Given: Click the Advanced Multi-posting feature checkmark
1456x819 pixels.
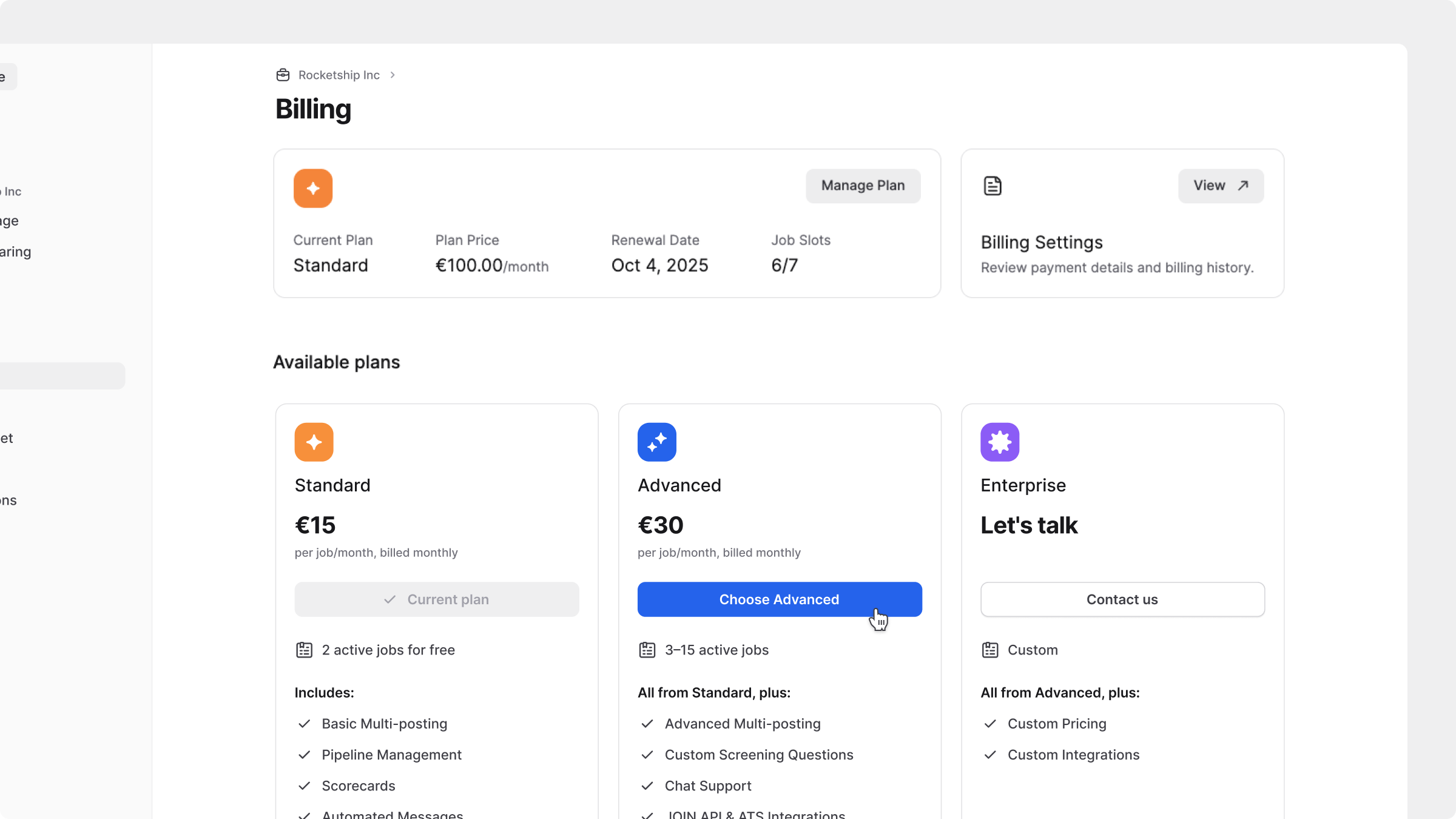Looking at the screenshot, I should point(647,724).
